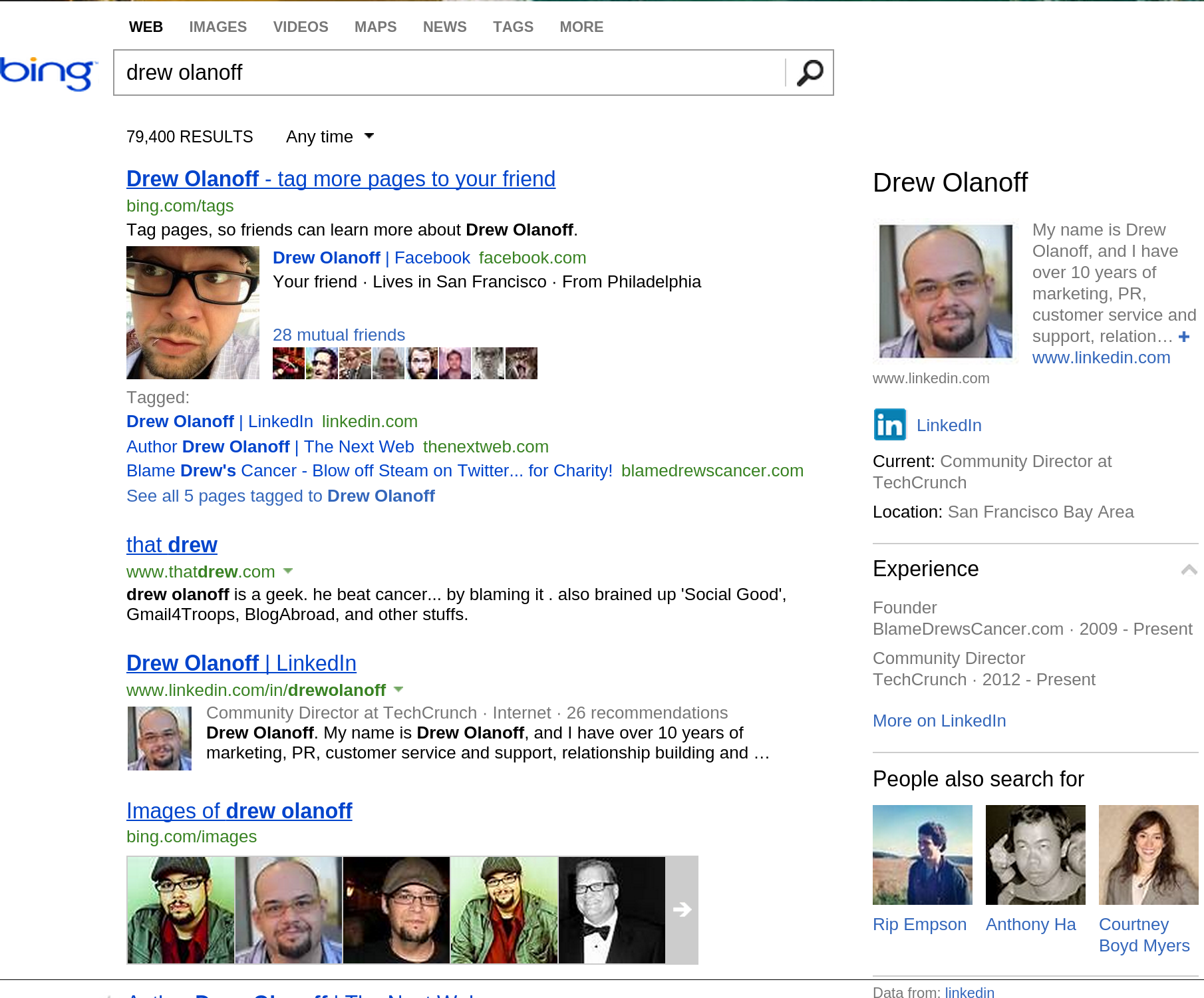Click the LinkedIn logo icon
The height and width of the screenshot is (998, 1204).
tap(889, 424)
